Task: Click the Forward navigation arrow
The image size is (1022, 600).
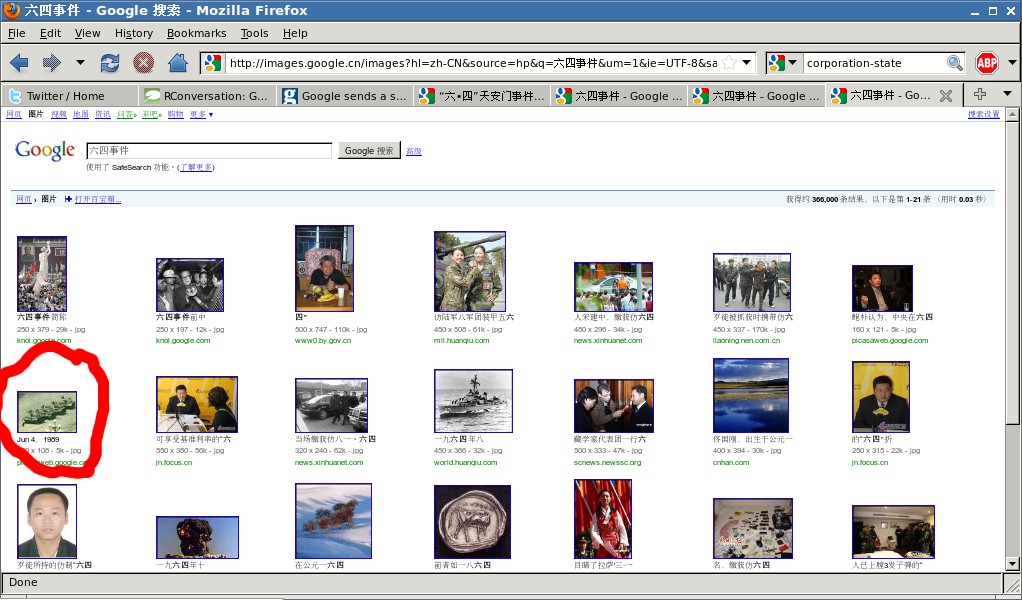Action: pos(51,63)
